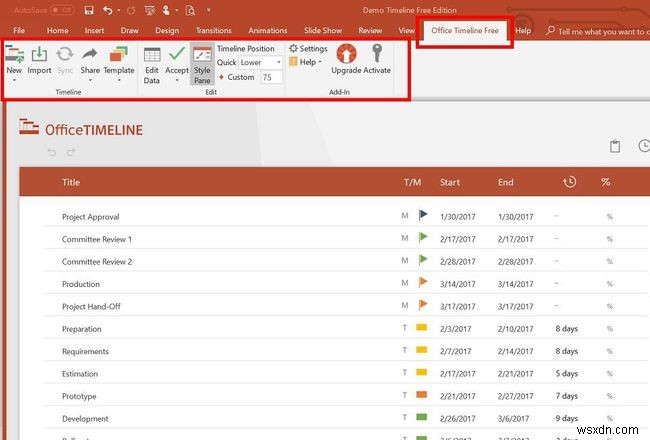Toggle the AutoSave switch
The height and width of the screenshot is (440, 650).
pyautogui.click(x=62, y=10)
